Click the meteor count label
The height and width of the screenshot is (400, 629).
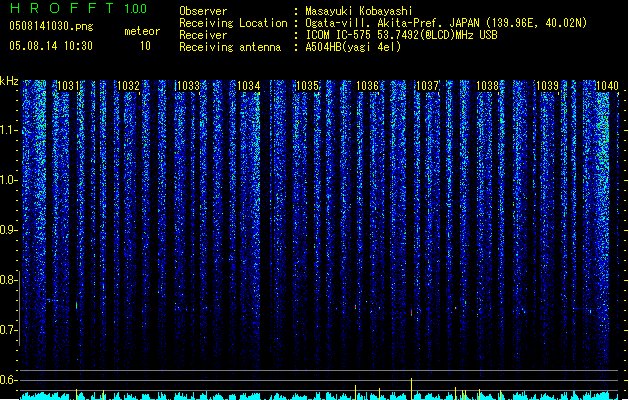click(x=142, y=31)
